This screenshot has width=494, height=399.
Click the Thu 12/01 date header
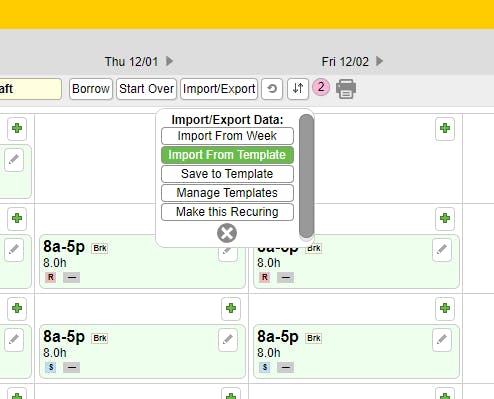pos(131,62)
